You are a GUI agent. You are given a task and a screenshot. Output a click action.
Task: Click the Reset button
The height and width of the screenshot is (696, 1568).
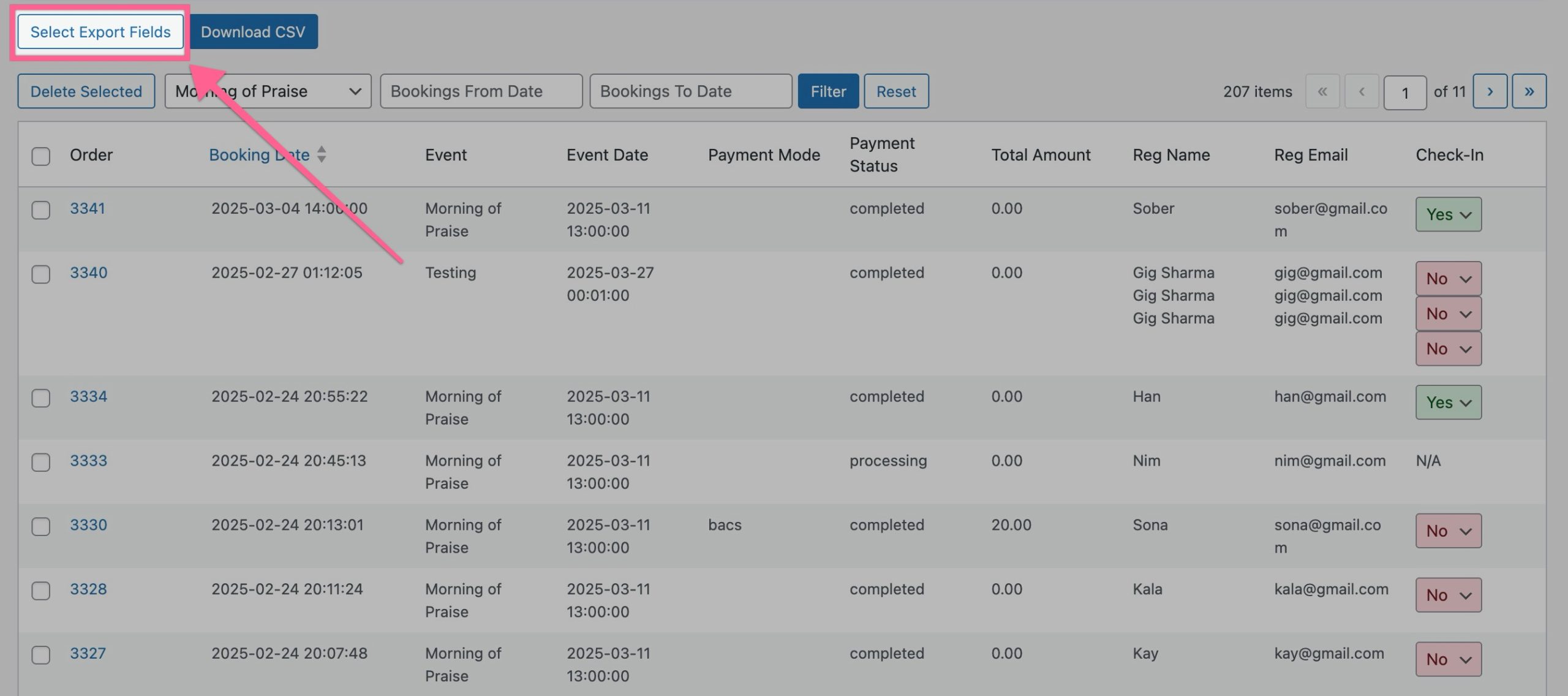point(896,91)
